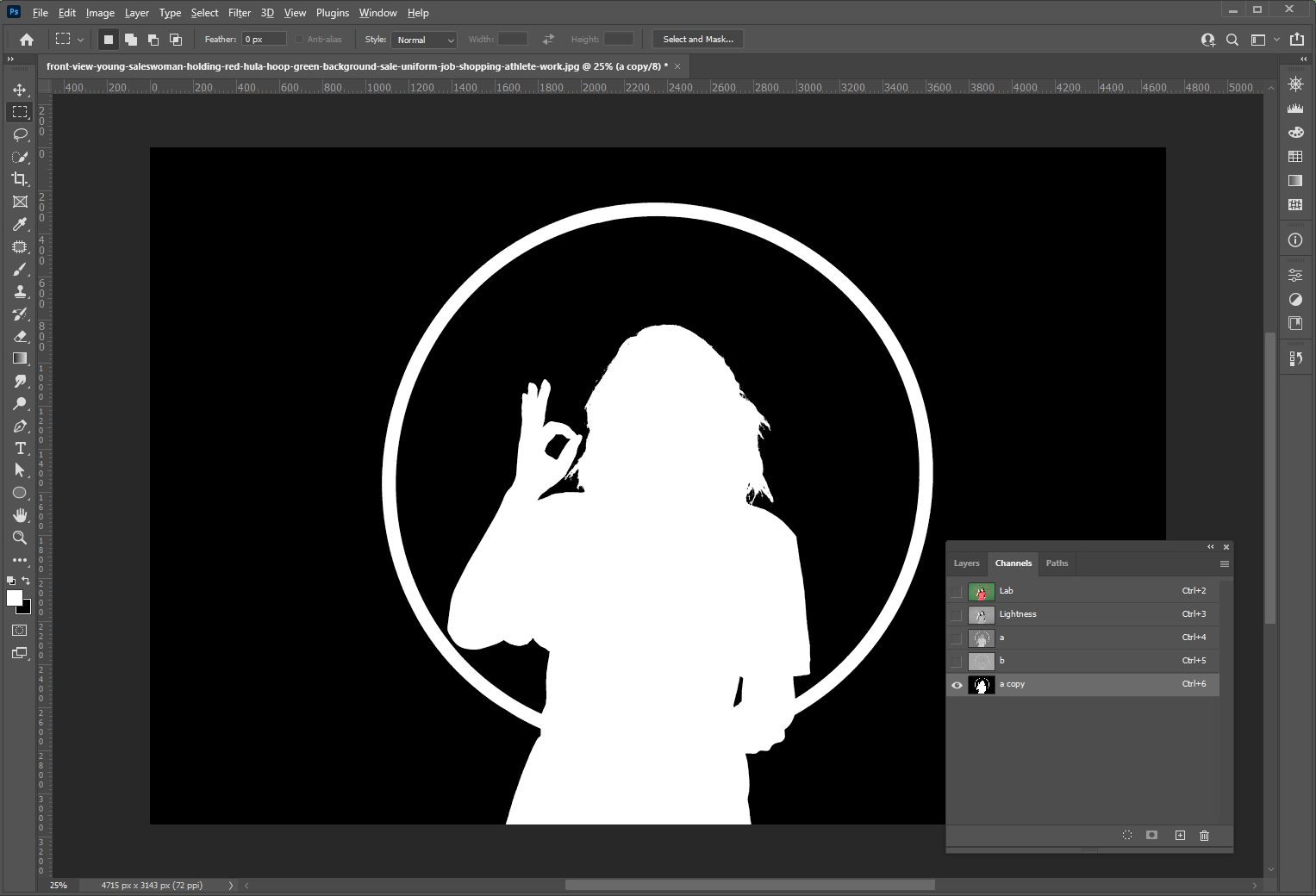
Task: Select the Clone Stamp tool
Action: tap(20, 292)
